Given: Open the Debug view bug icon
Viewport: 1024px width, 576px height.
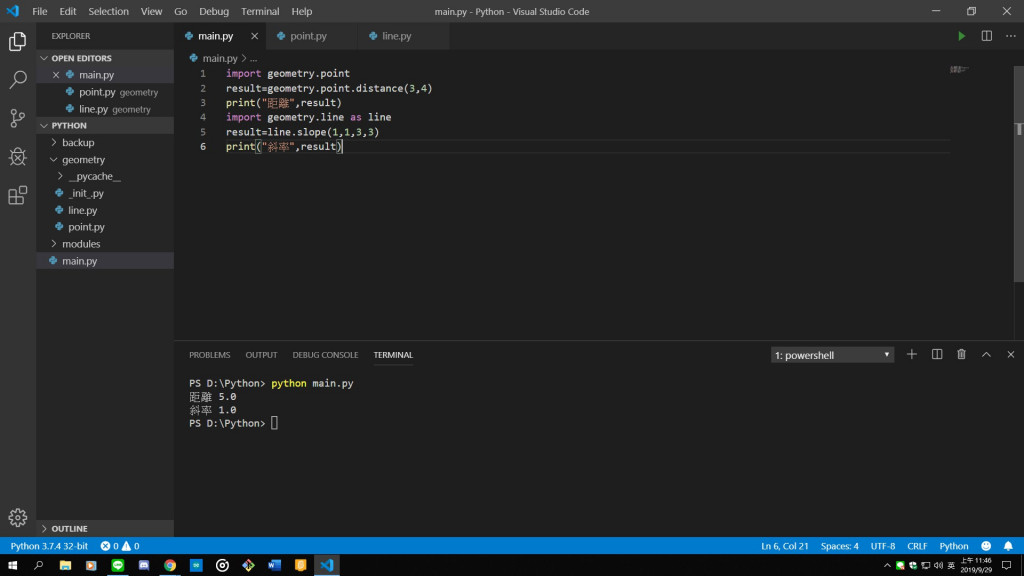Looking at the screenshot, I should [x=18, y=157].
